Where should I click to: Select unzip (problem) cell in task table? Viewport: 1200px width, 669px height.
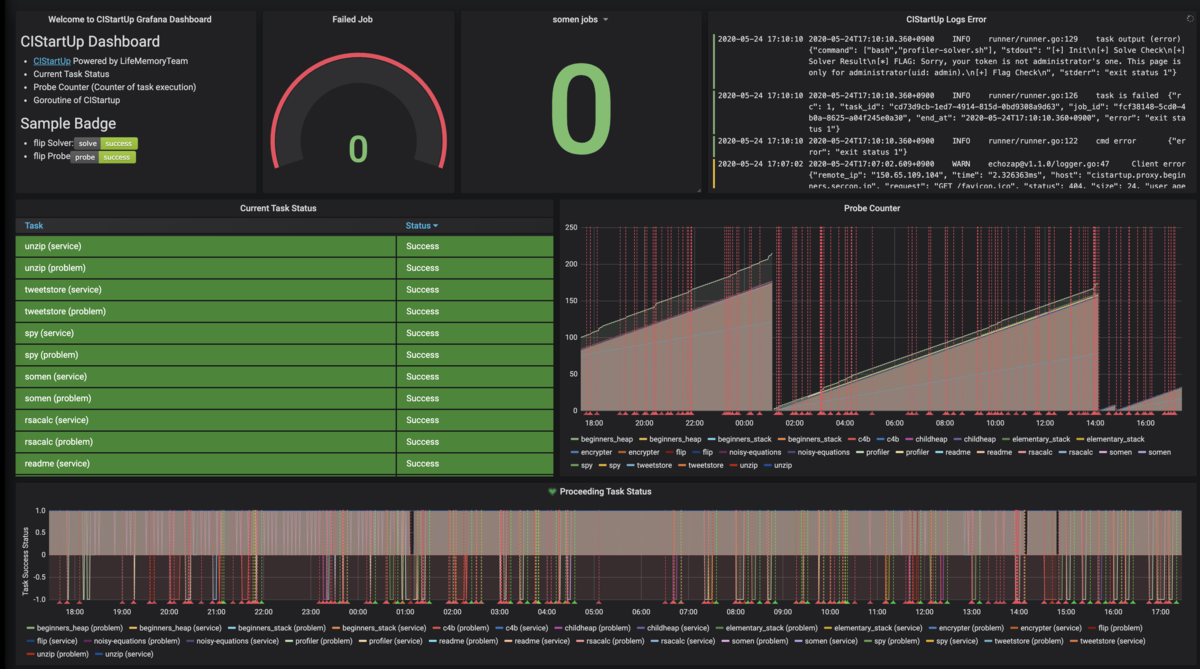pyautogui.click(x=206, y=268)
